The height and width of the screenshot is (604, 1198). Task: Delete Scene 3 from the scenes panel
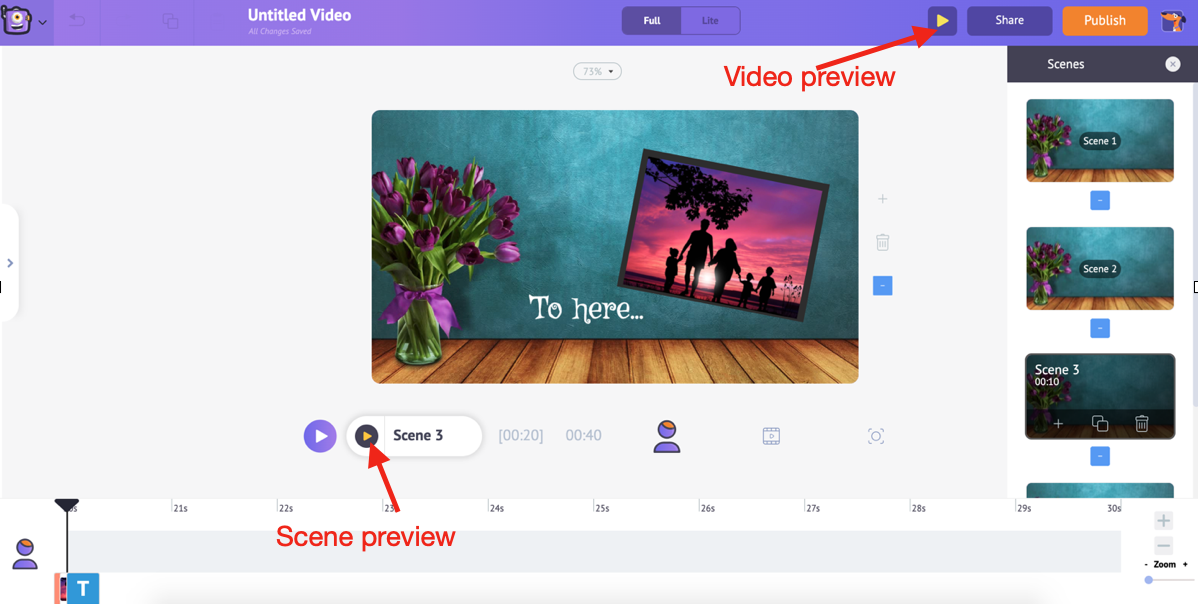[1141, 424]
